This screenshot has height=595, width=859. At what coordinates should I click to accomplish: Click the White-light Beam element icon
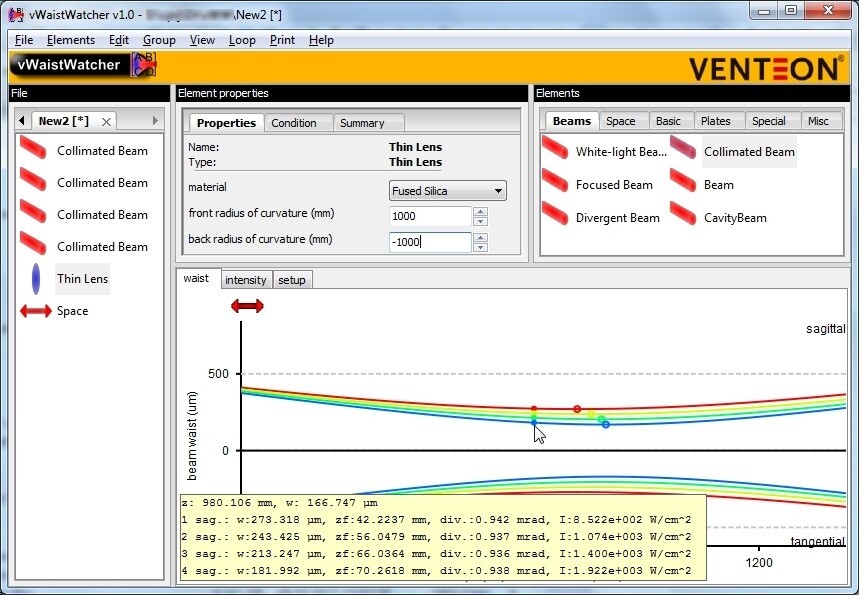pos(555,148)
